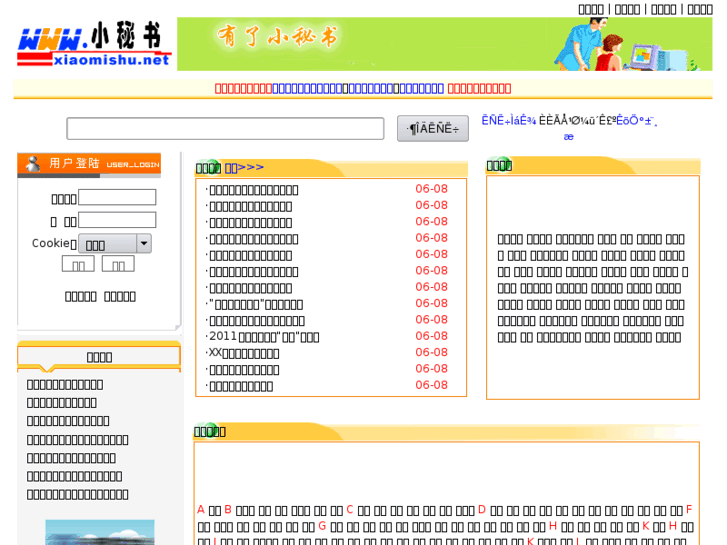Click the red text in yellow notice bar
This screenshot has width=727, height=545.
click(243, 89)
